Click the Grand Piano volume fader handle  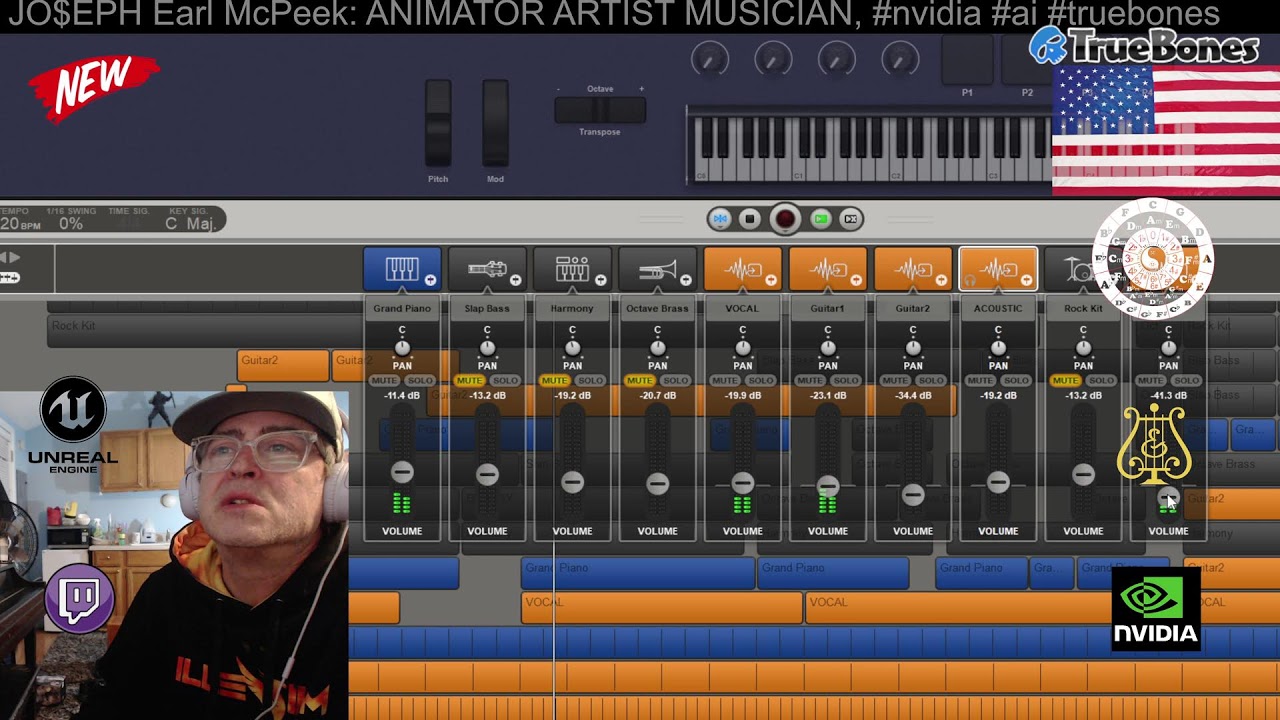[402, 471]
